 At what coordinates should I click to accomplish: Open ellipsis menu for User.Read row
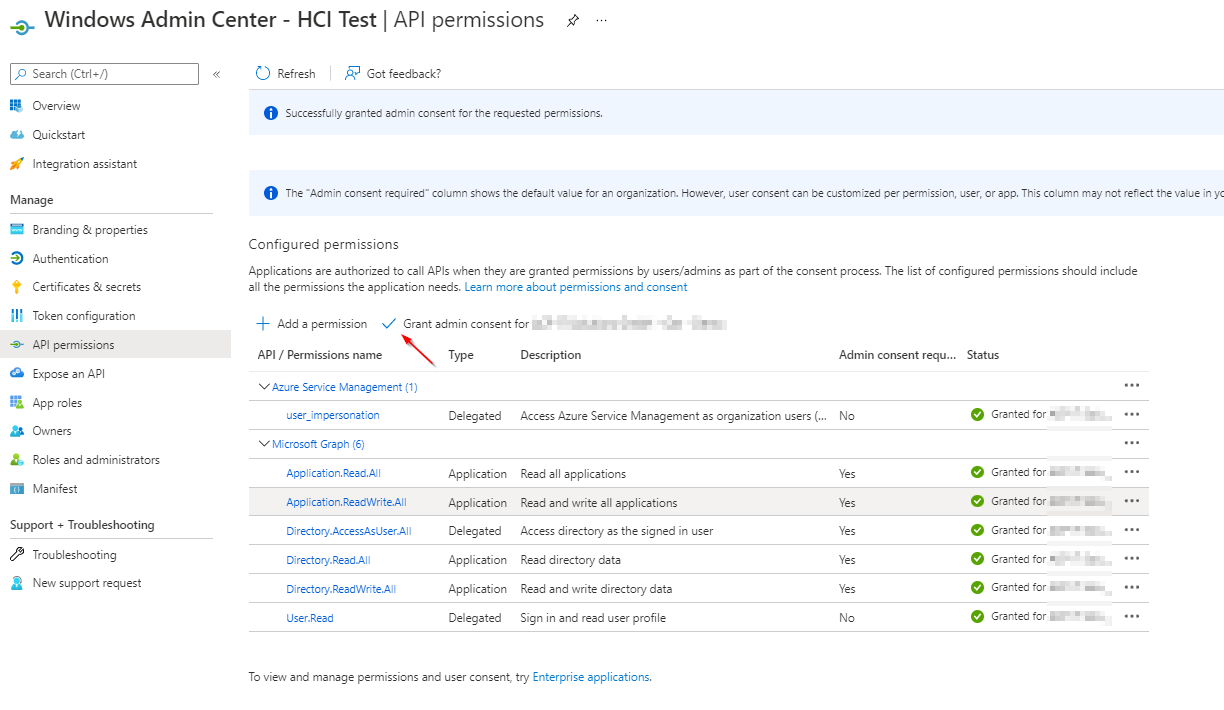(1132, 617)
